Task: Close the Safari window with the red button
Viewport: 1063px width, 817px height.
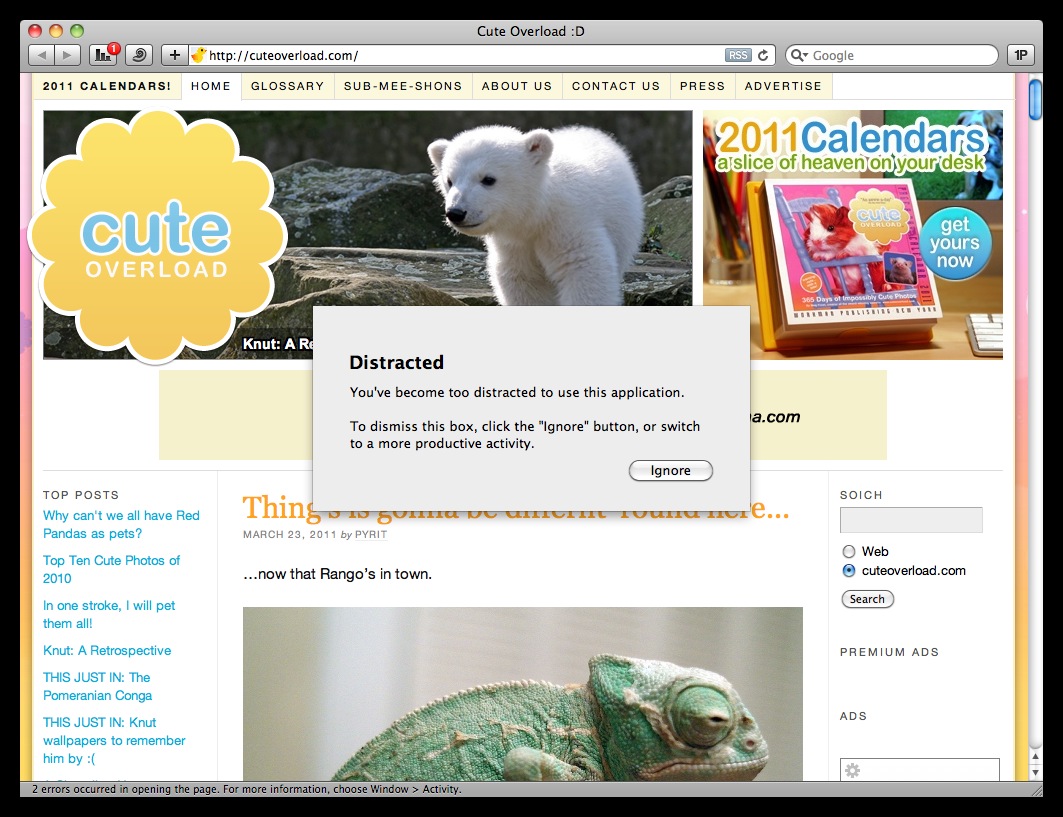Action: (x=35, y=31)
